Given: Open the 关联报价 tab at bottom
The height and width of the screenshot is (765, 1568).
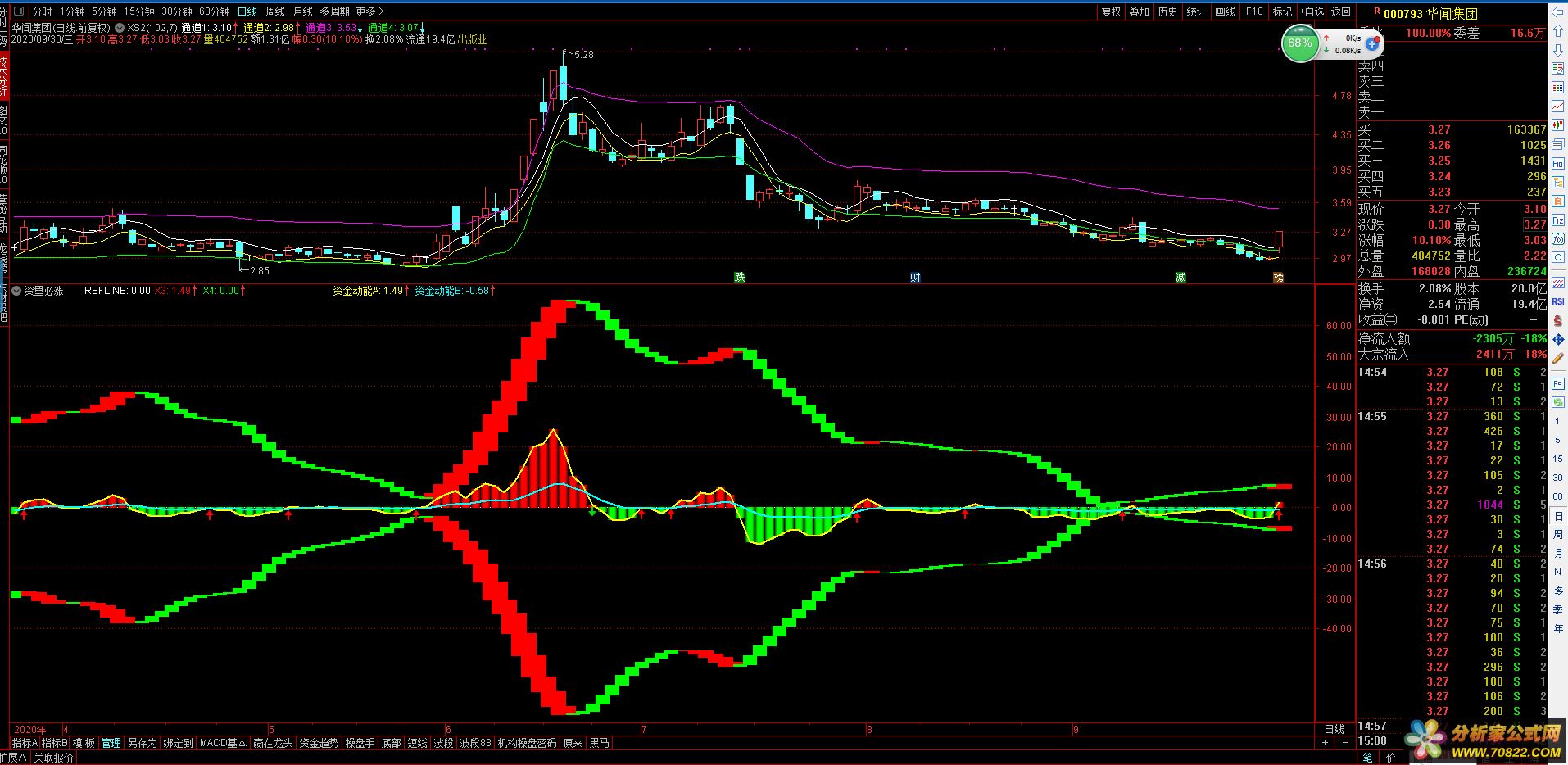Looking at the screenshot, I should pyautogui.click(x=53, y=758).
